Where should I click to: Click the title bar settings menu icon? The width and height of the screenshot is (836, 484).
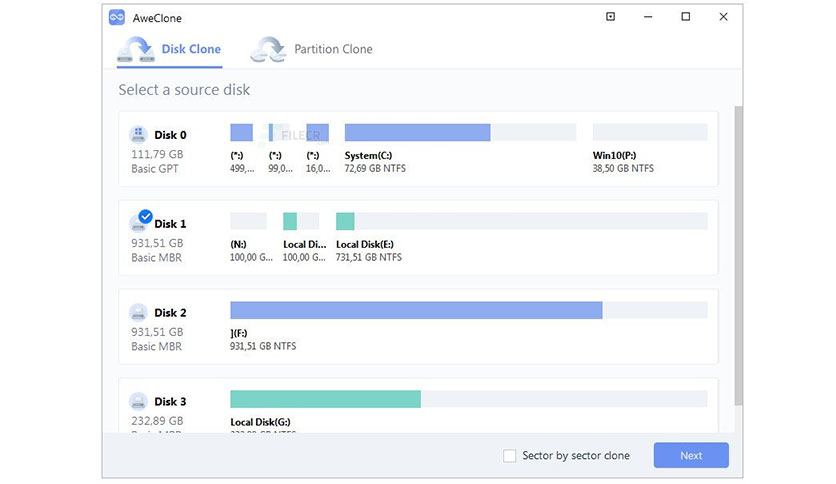point(610,17)
